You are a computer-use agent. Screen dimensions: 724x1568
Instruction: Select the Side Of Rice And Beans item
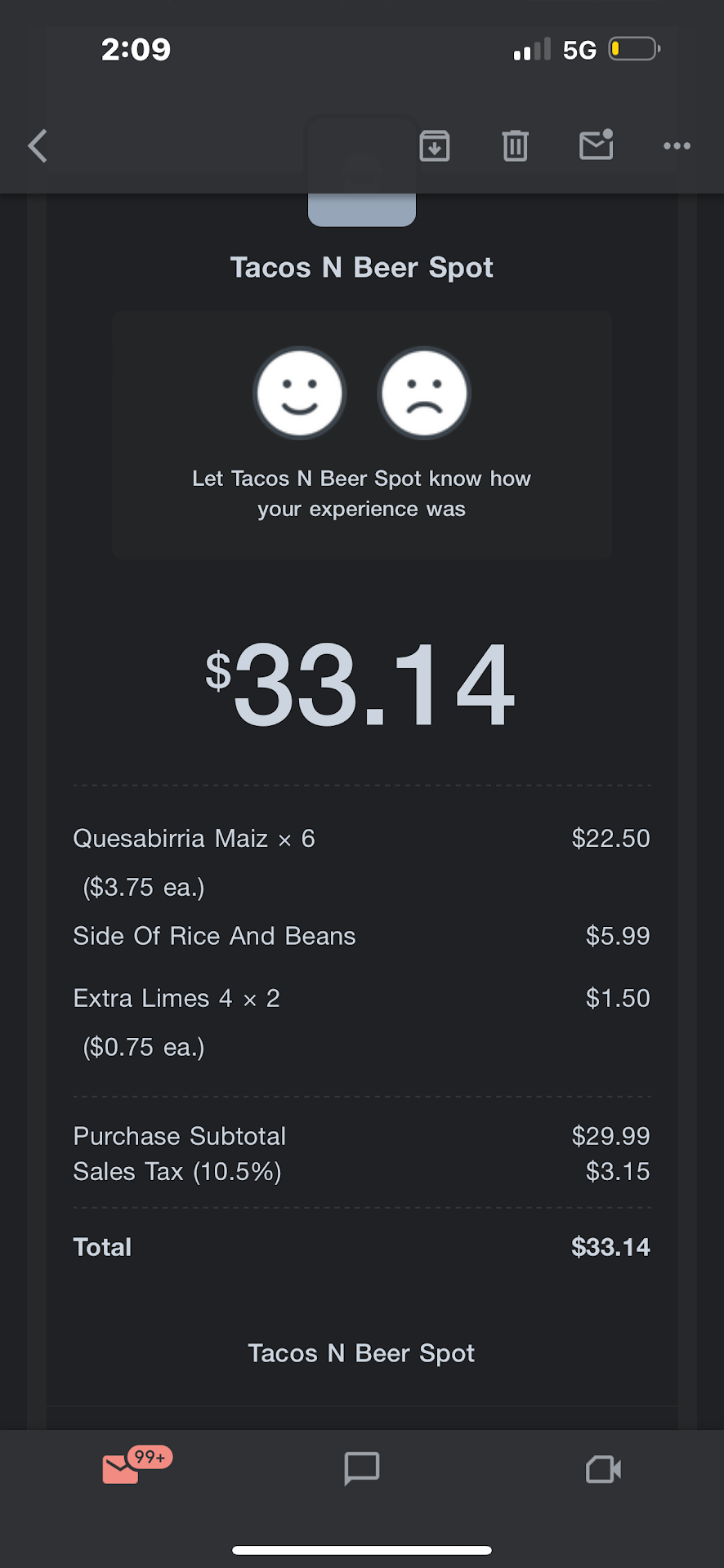coord(215,936)
